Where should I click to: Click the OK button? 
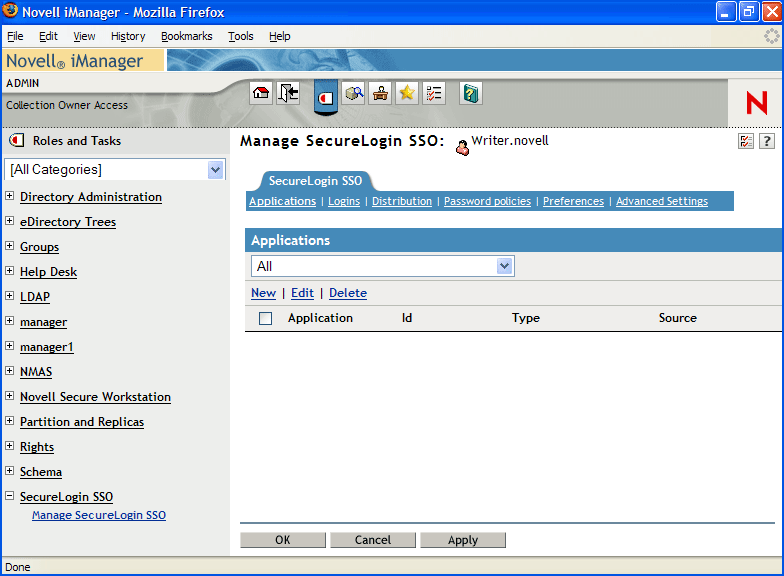(282, 540)
